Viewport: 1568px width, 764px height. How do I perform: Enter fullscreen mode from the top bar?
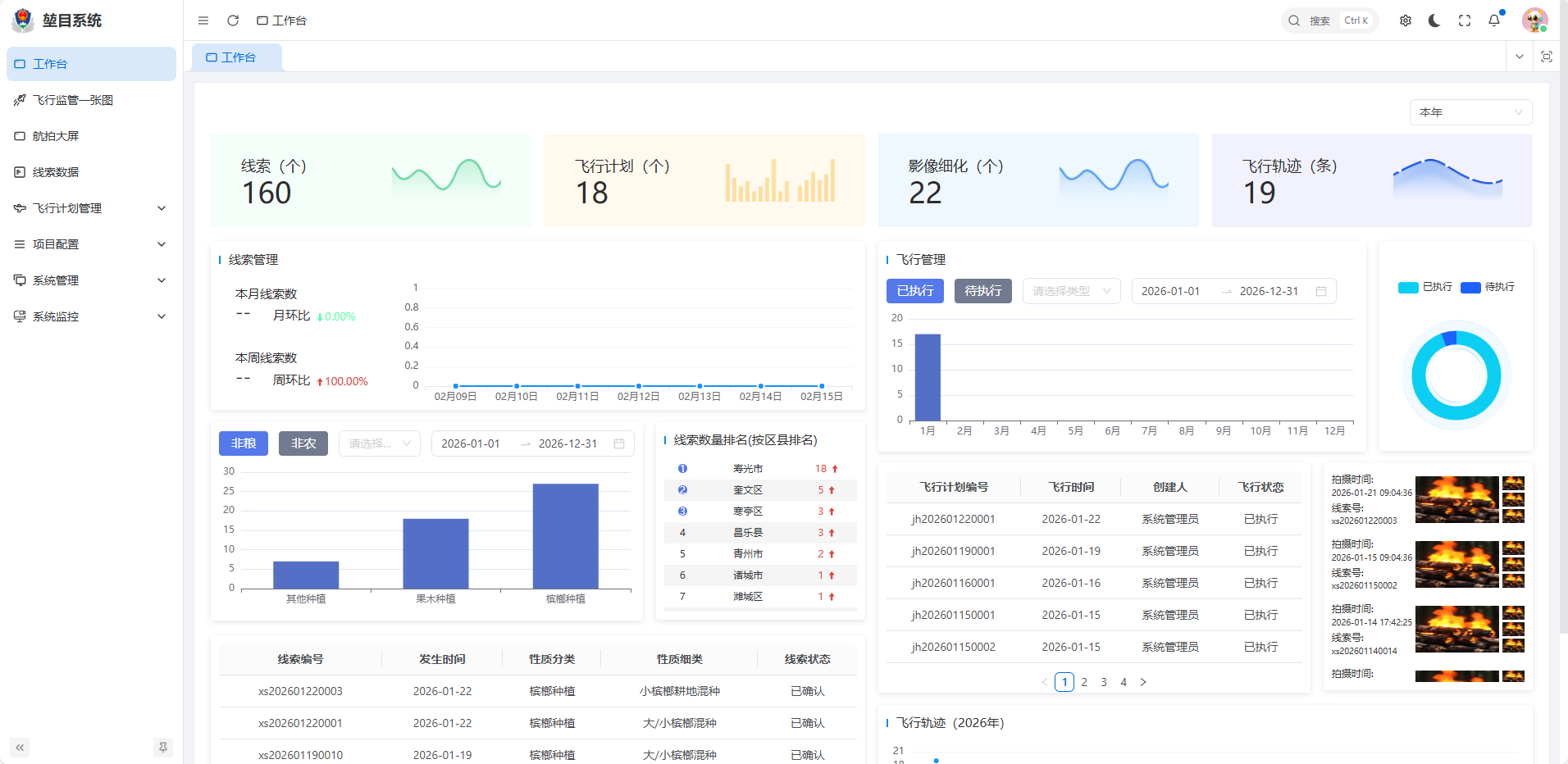point(1465,20)
